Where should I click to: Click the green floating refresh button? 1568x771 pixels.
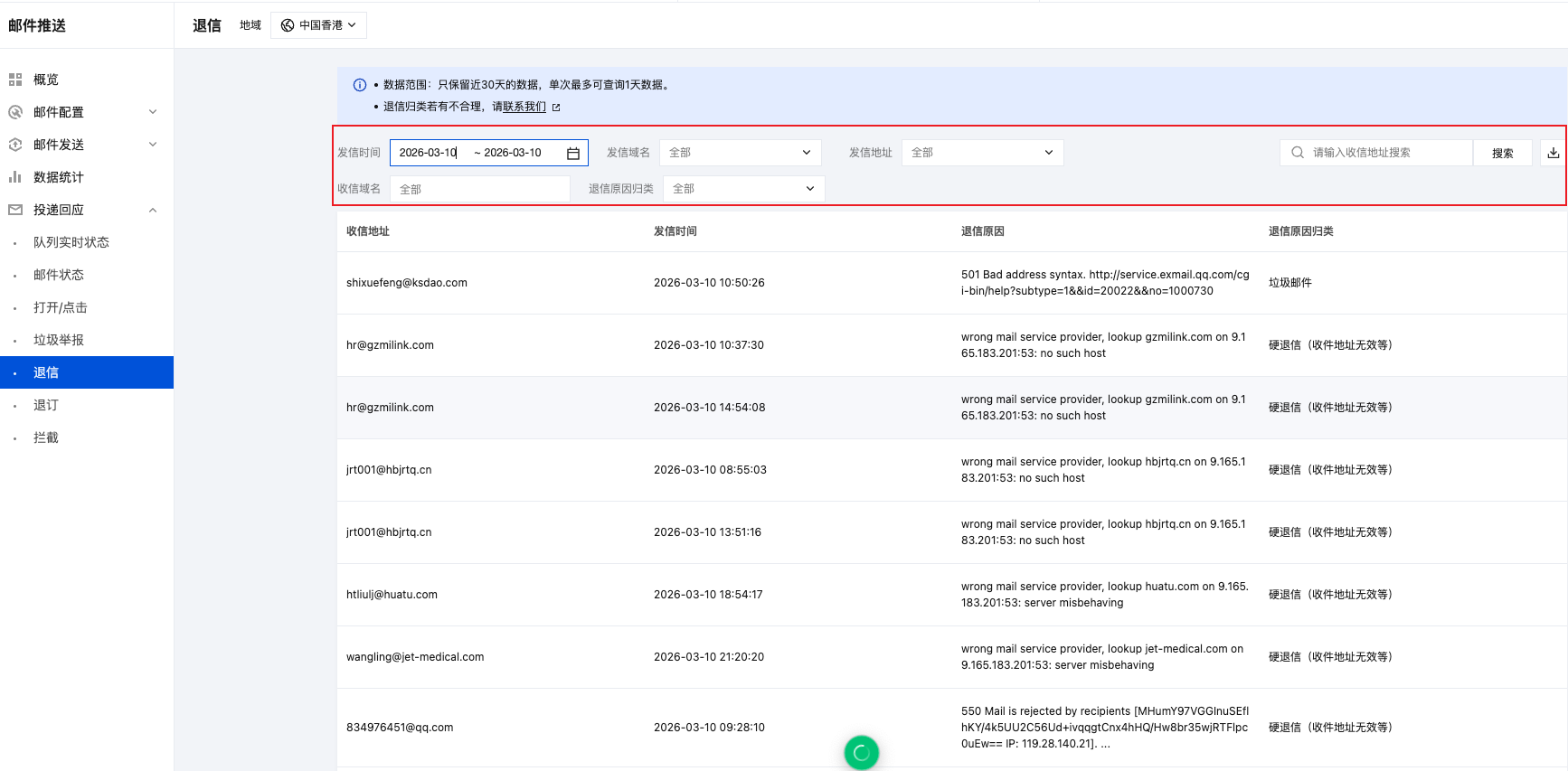pyautogui.click(x=861, y=752)
